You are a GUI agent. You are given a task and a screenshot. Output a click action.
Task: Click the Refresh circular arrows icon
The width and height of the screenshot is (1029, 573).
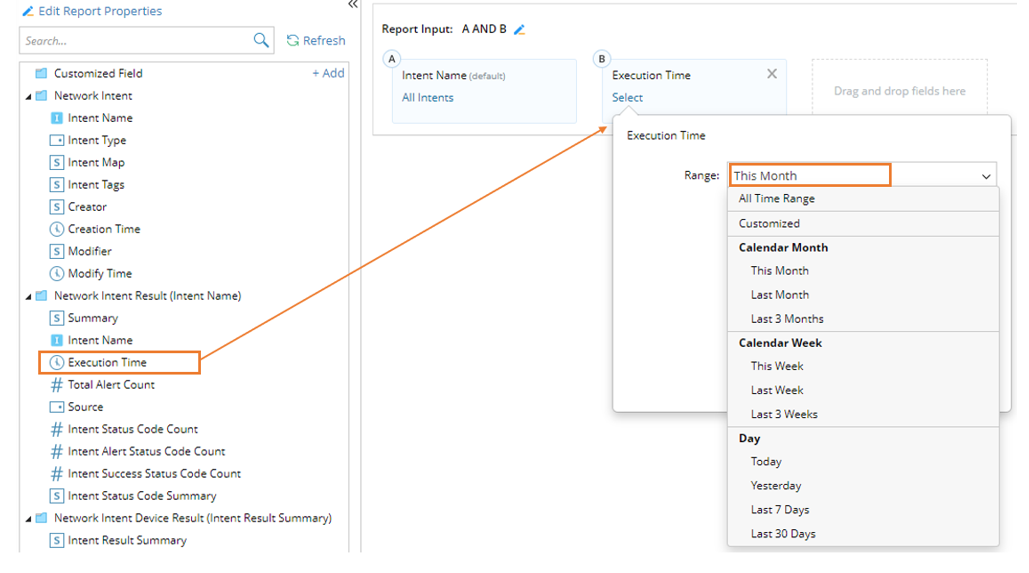pyautogui.click(x=293, y=41)
